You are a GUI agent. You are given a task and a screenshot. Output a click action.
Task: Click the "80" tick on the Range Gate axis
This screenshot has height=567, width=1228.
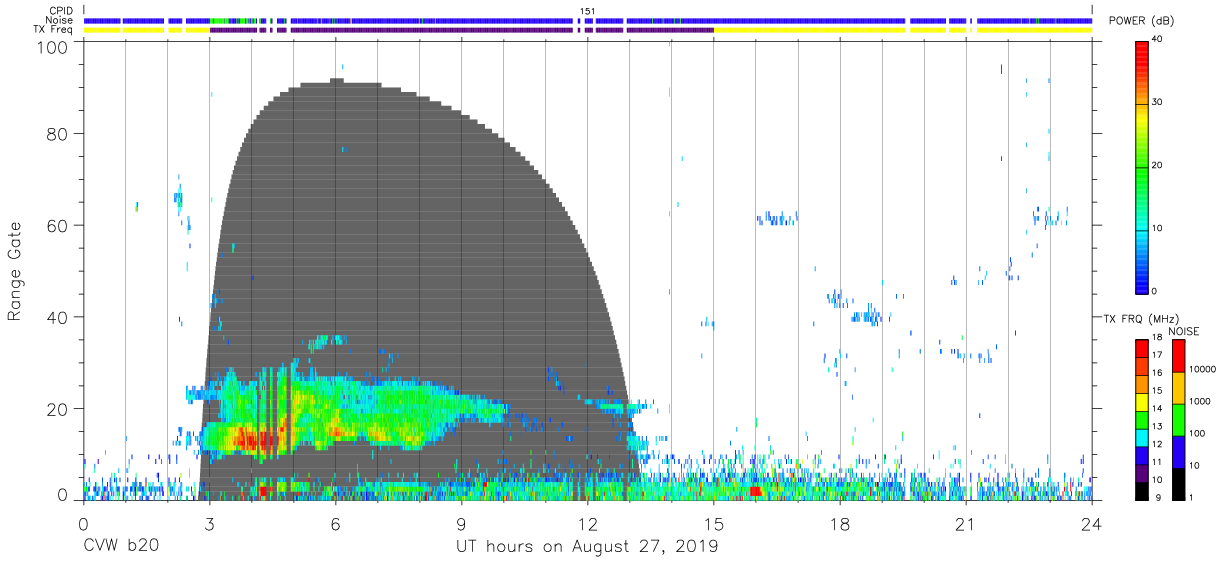[59, 133]
